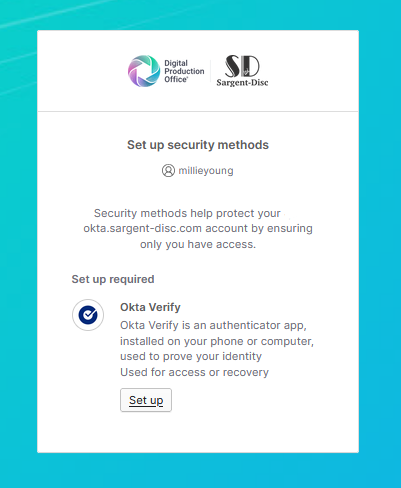
Task: Click the 'Sargent-Disc' wordmark under the monogram
Action: [x=242, y=82]
